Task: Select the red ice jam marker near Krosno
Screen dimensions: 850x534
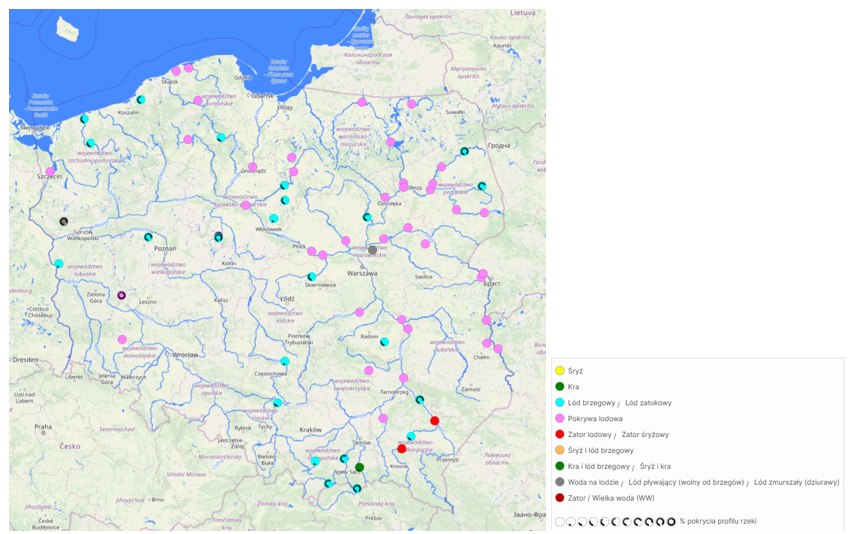Action: (x=402, y=449)
